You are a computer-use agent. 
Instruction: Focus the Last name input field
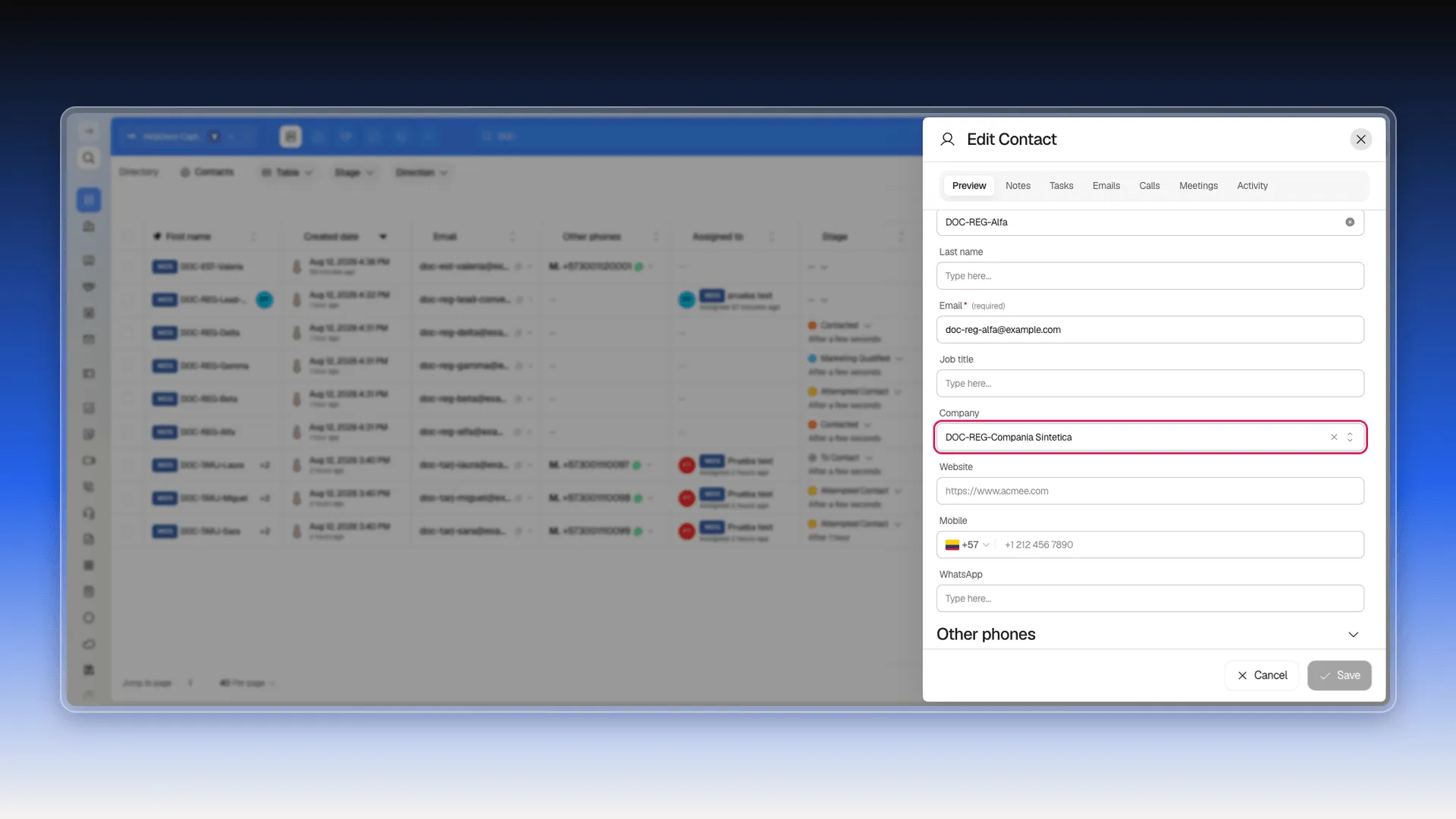point(1150,276)
